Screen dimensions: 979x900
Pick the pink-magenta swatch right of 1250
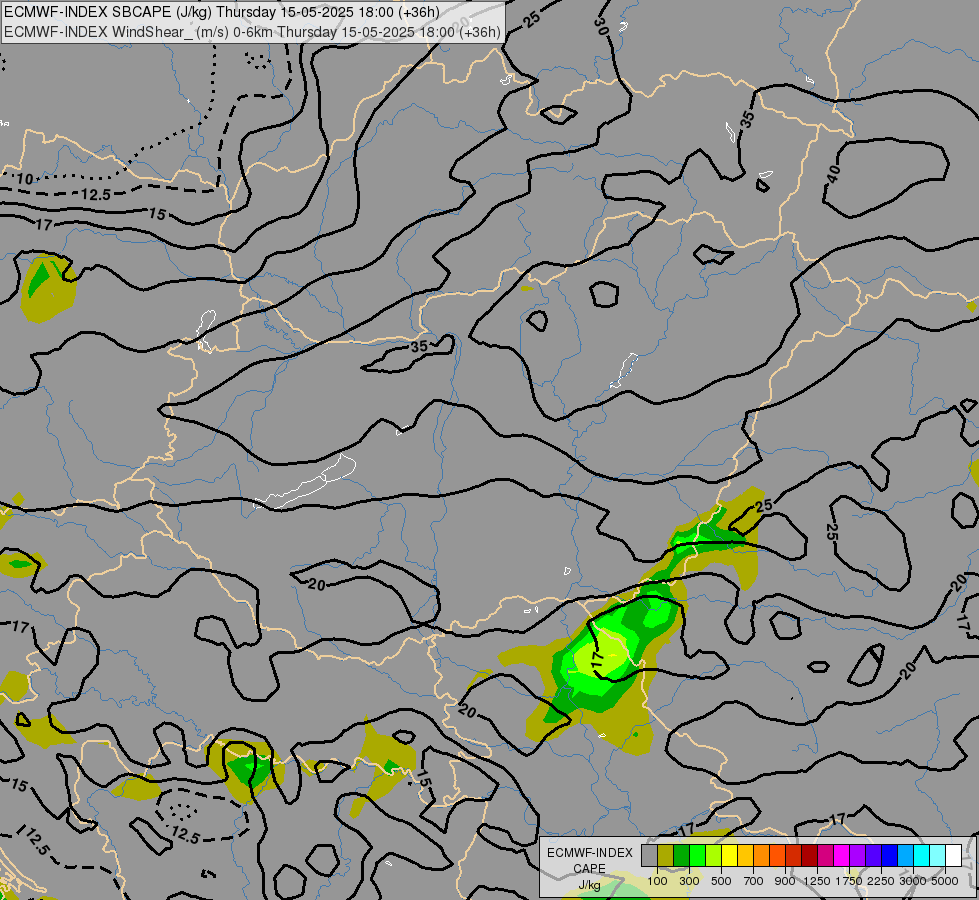point(825,855)
